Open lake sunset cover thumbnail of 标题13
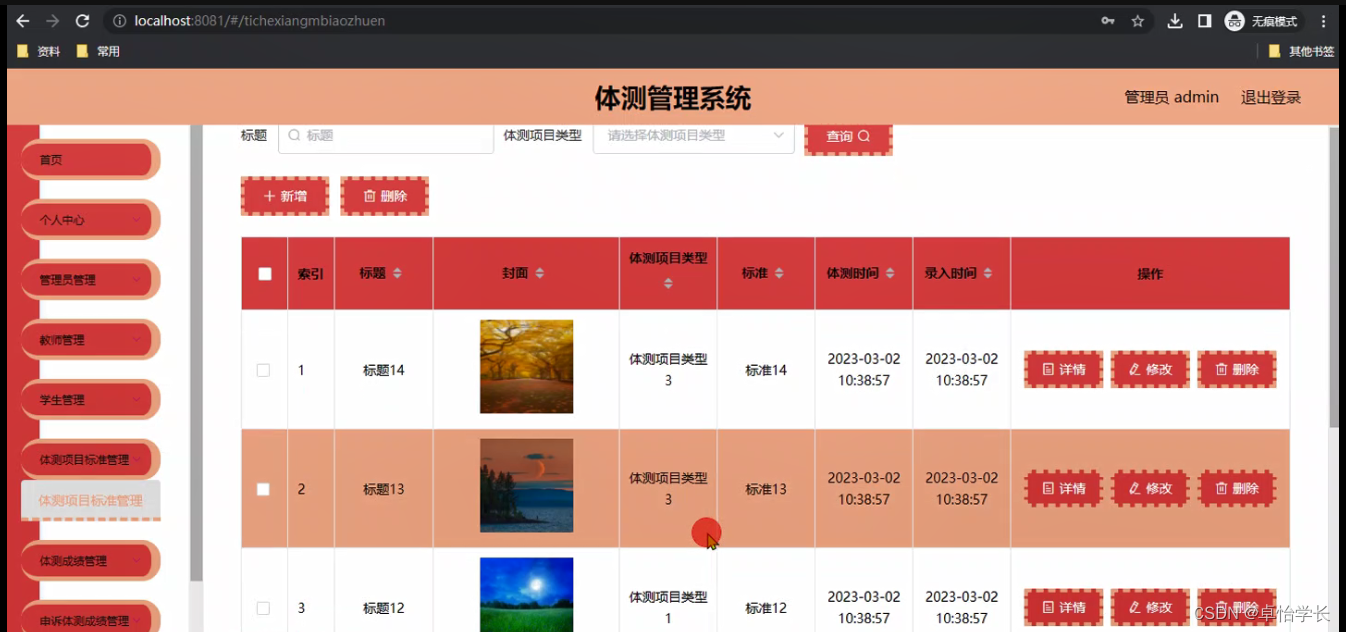This screenshot has width=1346, height=632. (x=526, y=485)
